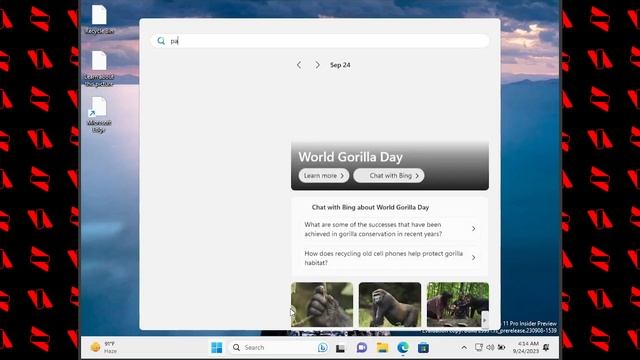Click the taskbar Search box

(x=280, y=348)
